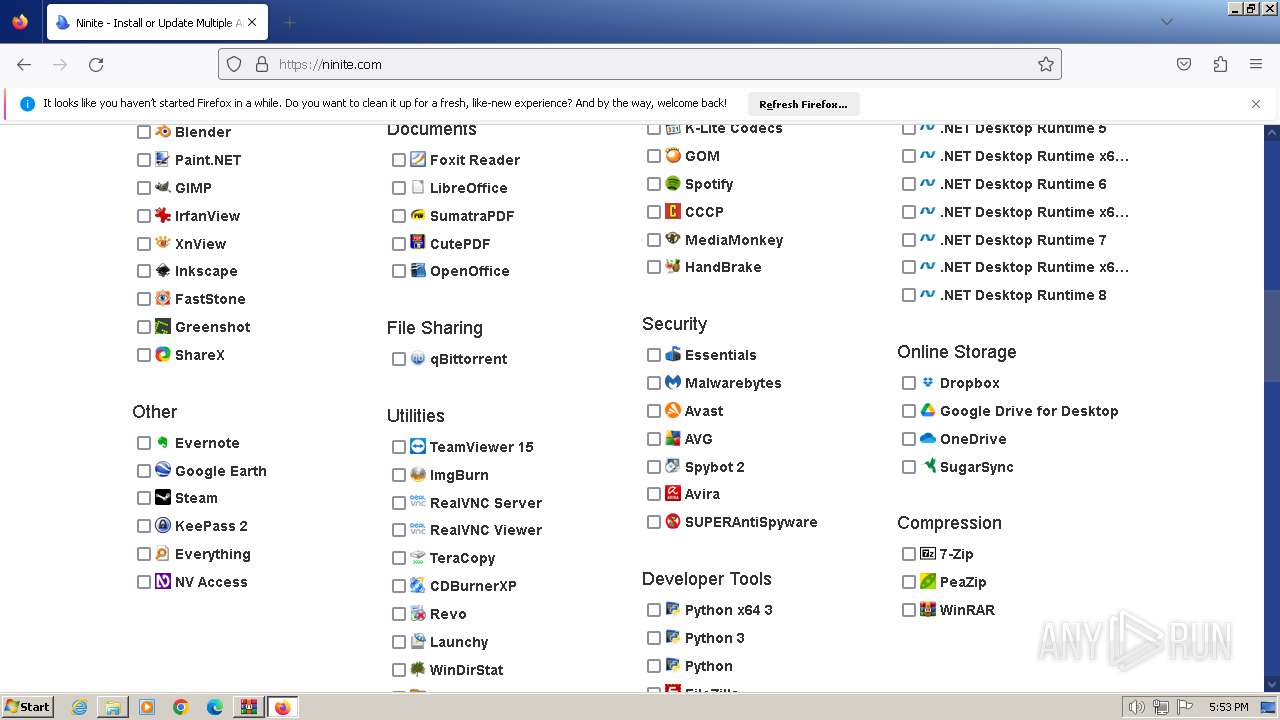1280x720 pixels.
Task: Click the Spybot 2 label
Action: tap(715, 467)
